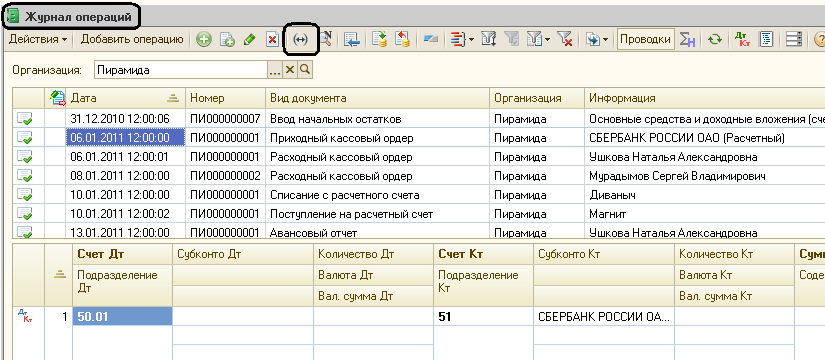
Task: Click disable filter icon with red X
Action: coord(565,40)
